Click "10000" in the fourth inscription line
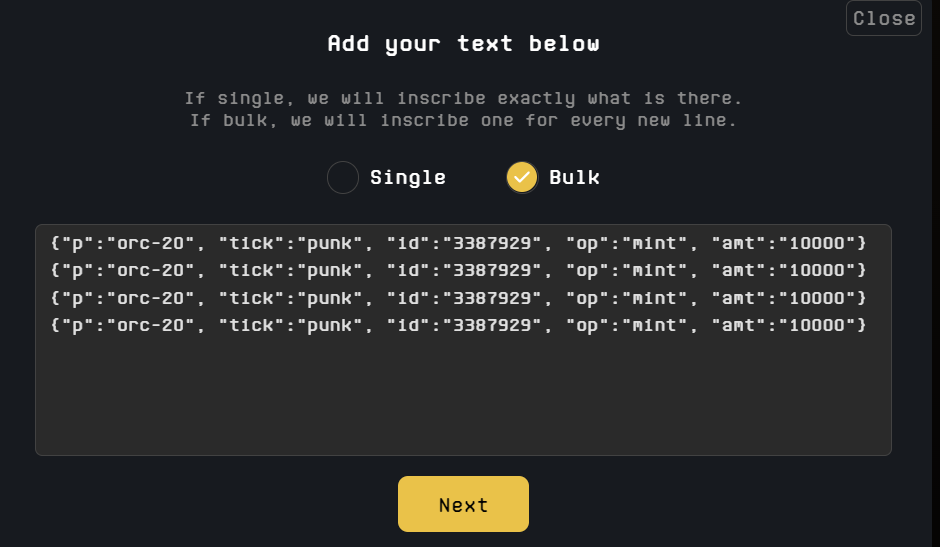 tap(819, 327)
